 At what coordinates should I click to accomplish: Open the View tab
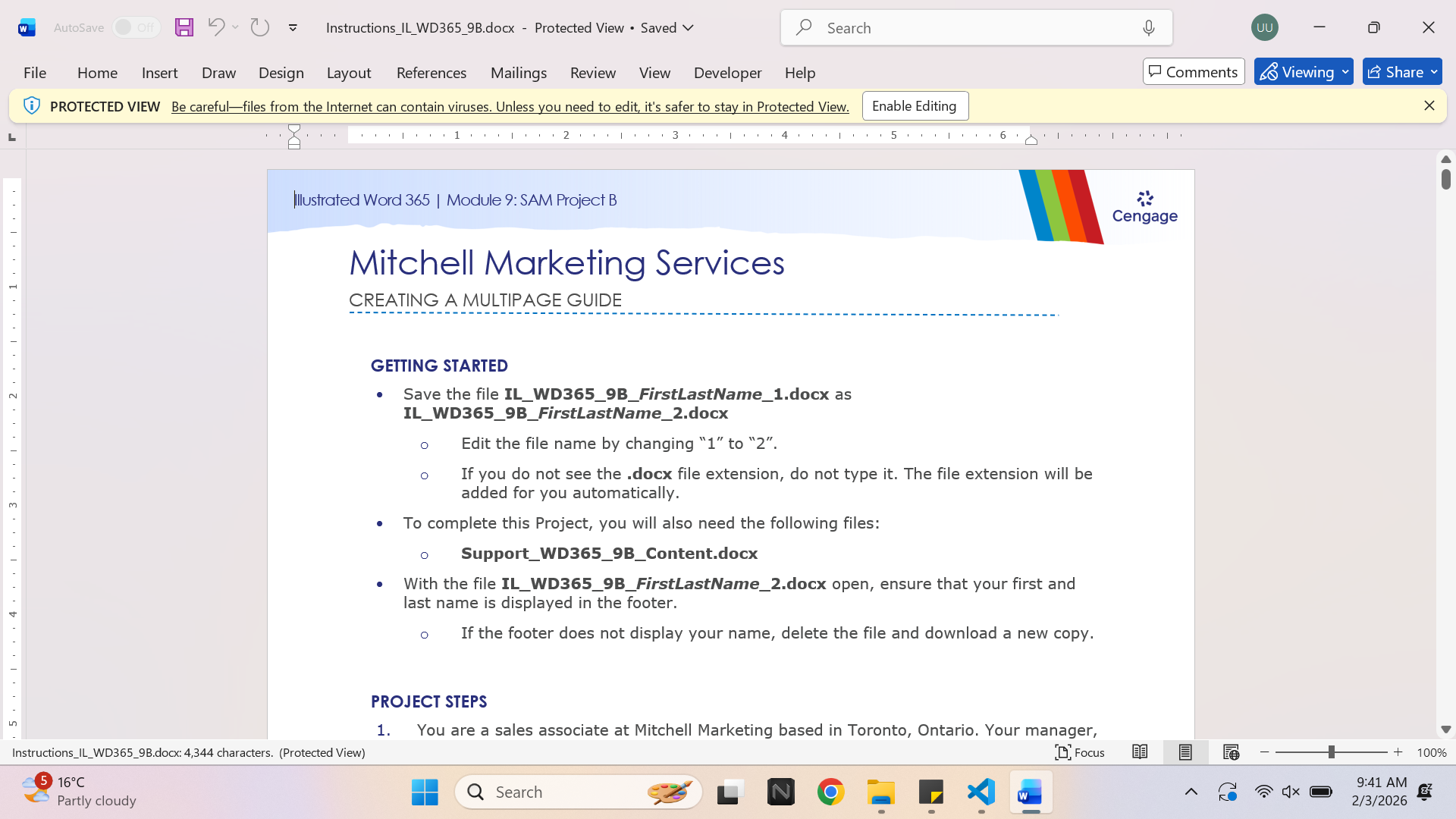click(654, 73)
